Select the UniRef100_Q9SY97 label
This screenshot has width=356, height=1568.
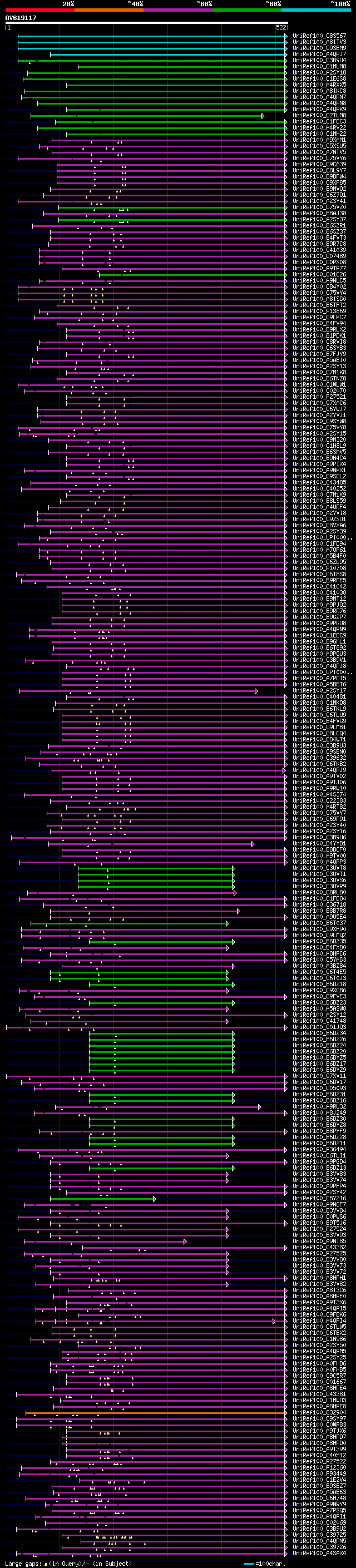[x=319, y=1419]
